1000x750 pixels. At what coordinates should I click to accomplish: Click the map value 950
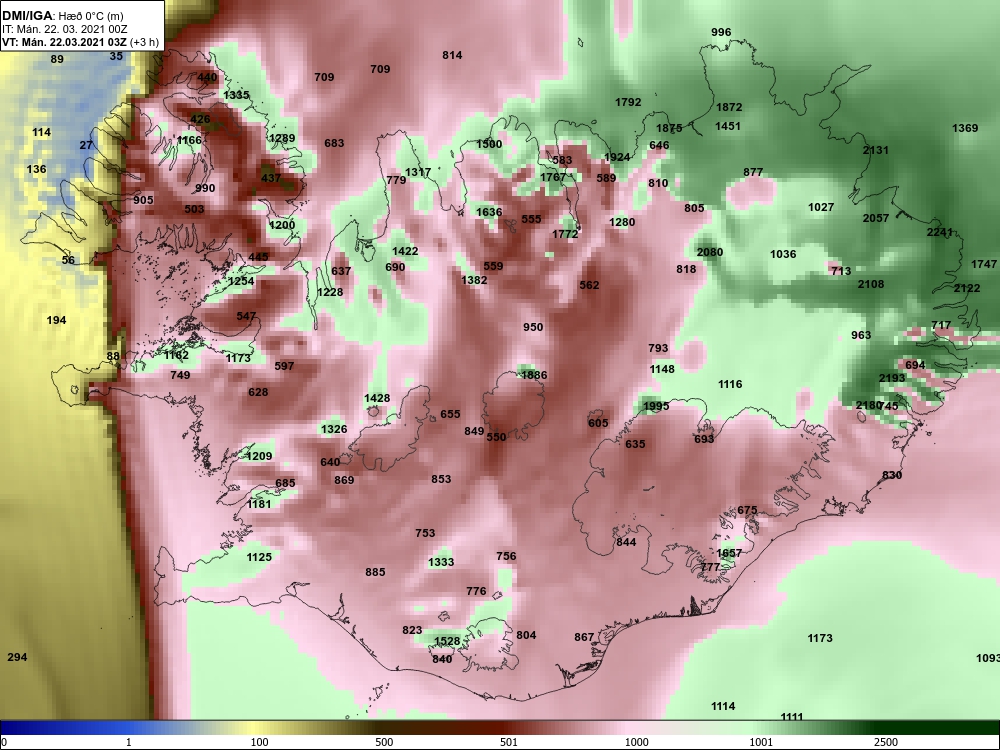[x=533, y=327]
